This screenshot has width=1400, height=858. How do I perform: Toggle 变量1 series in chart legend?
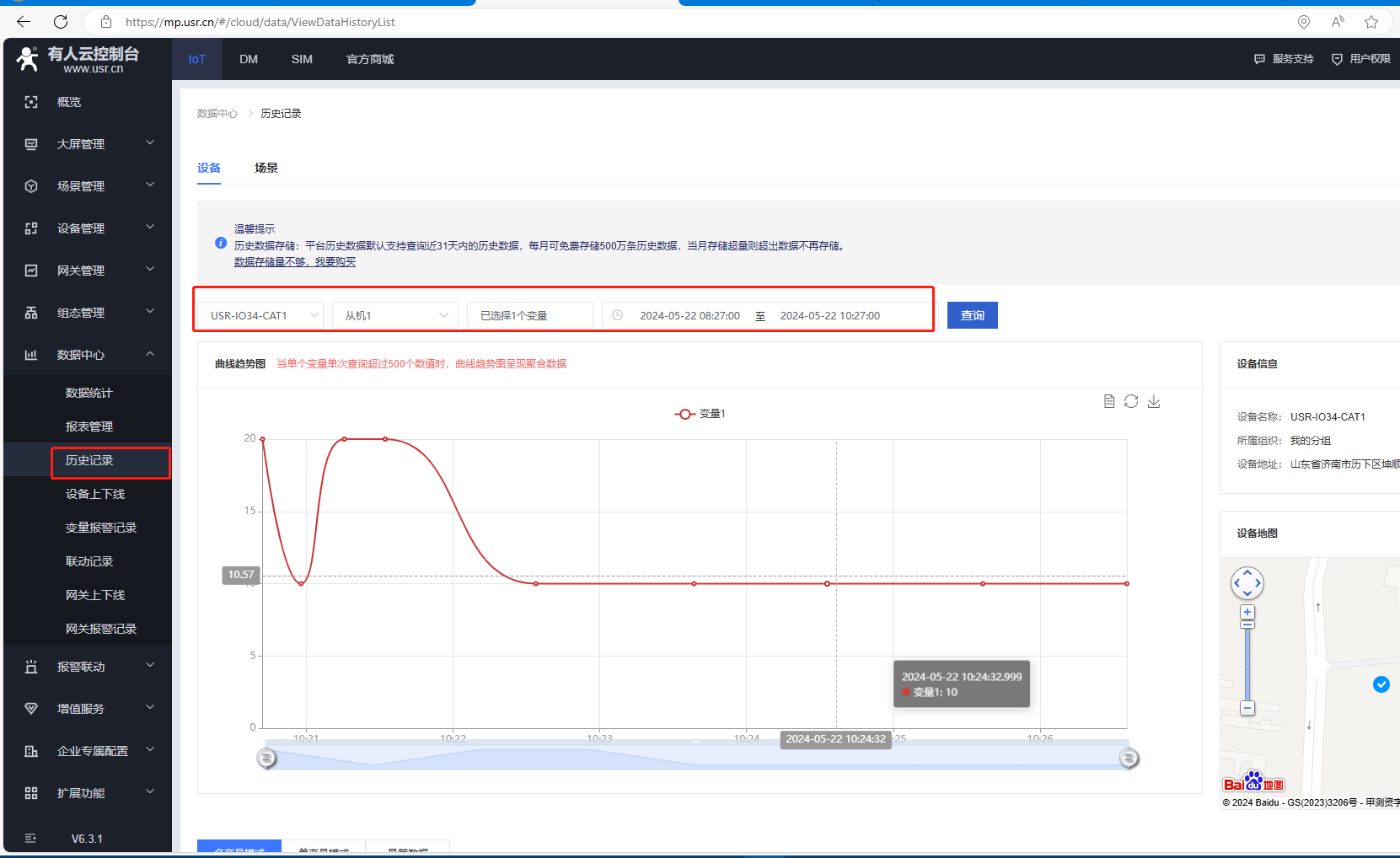pos(700,414)
